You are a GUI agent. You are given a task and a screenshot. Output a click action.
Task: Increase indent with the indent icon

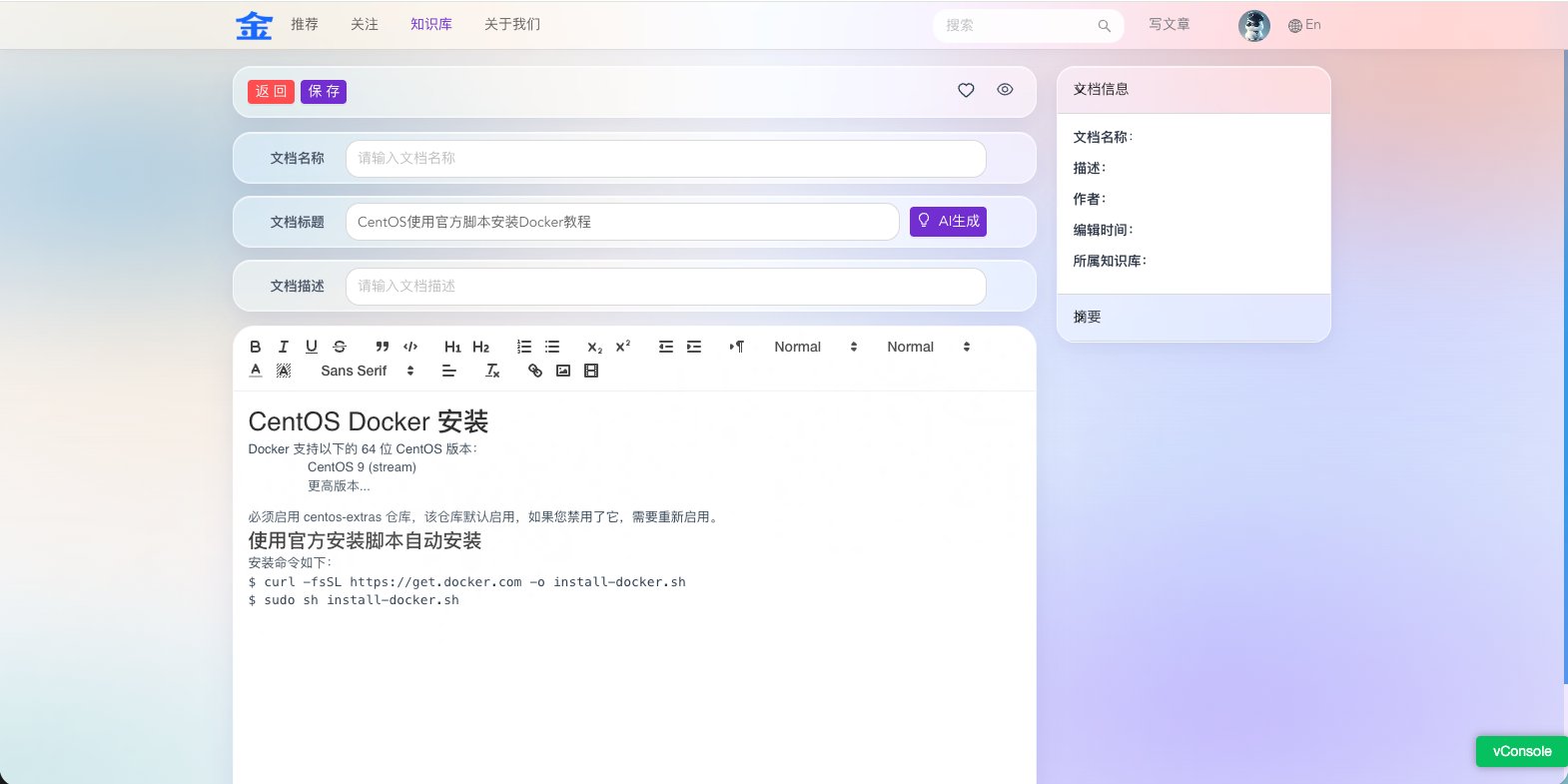pos(694,347)
